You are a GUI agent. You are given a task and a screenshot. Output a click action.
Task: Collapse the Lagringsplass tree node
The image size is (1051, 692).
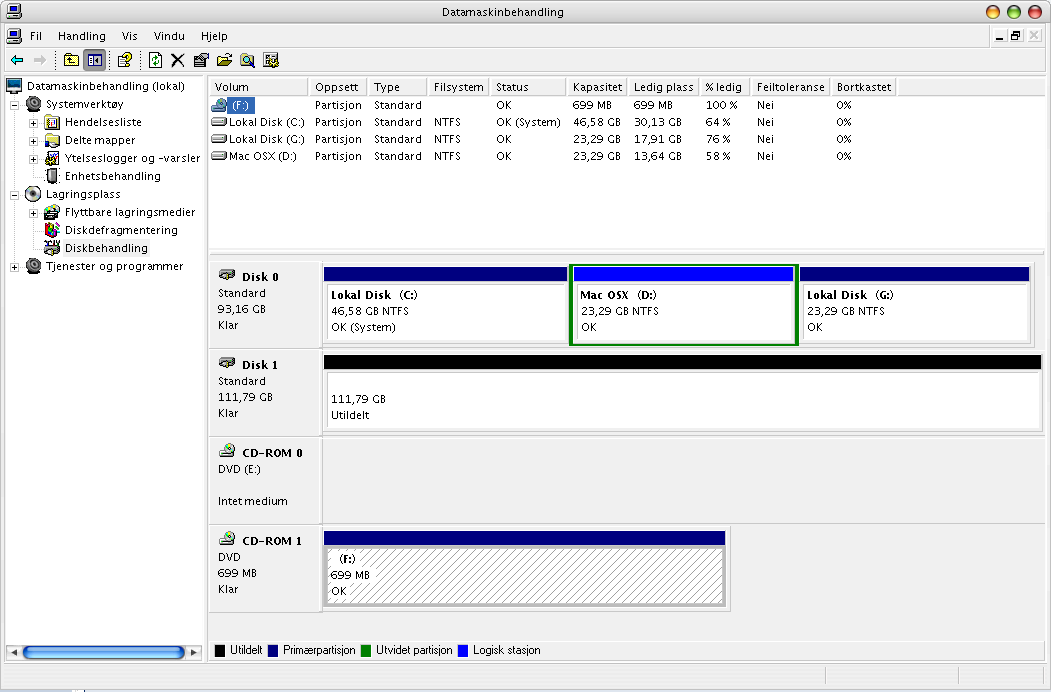(14, 195)
